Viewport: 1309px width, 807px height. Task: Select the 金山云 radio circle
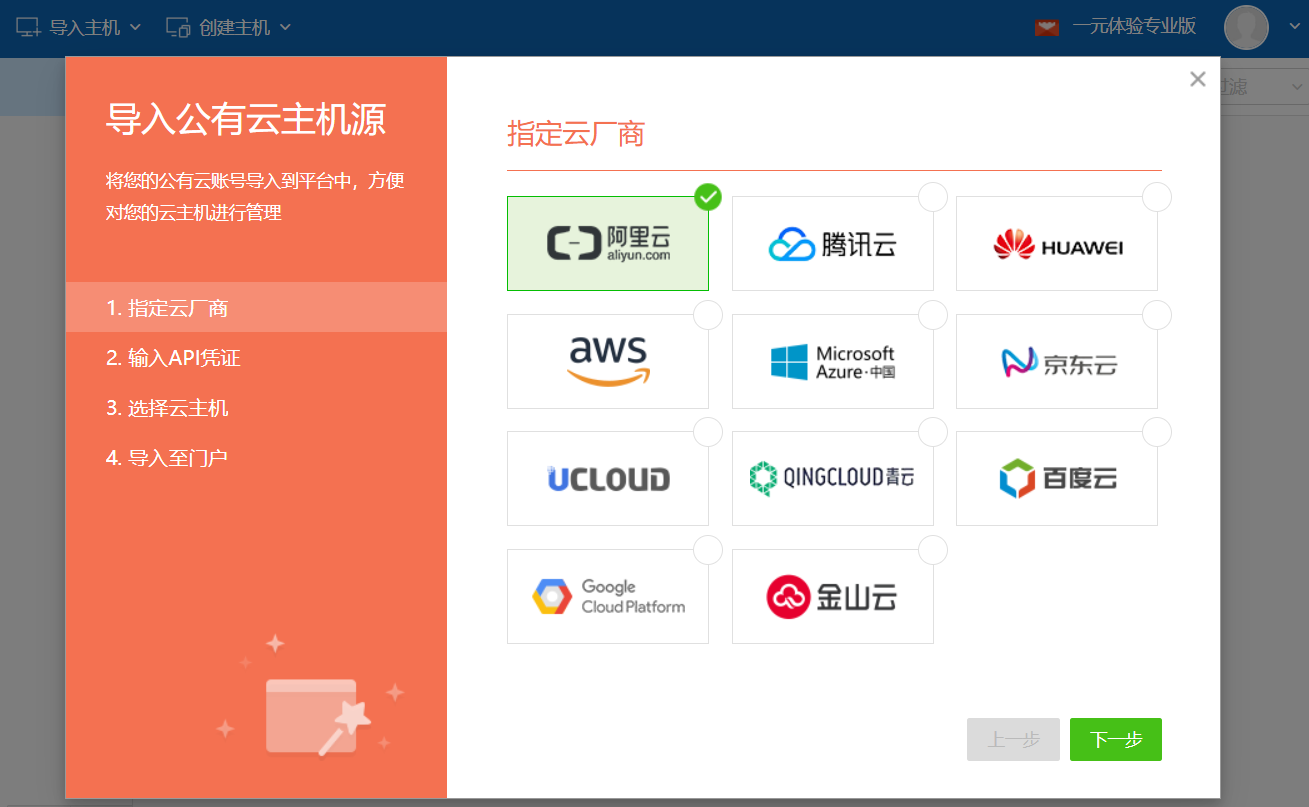point(932,549)
